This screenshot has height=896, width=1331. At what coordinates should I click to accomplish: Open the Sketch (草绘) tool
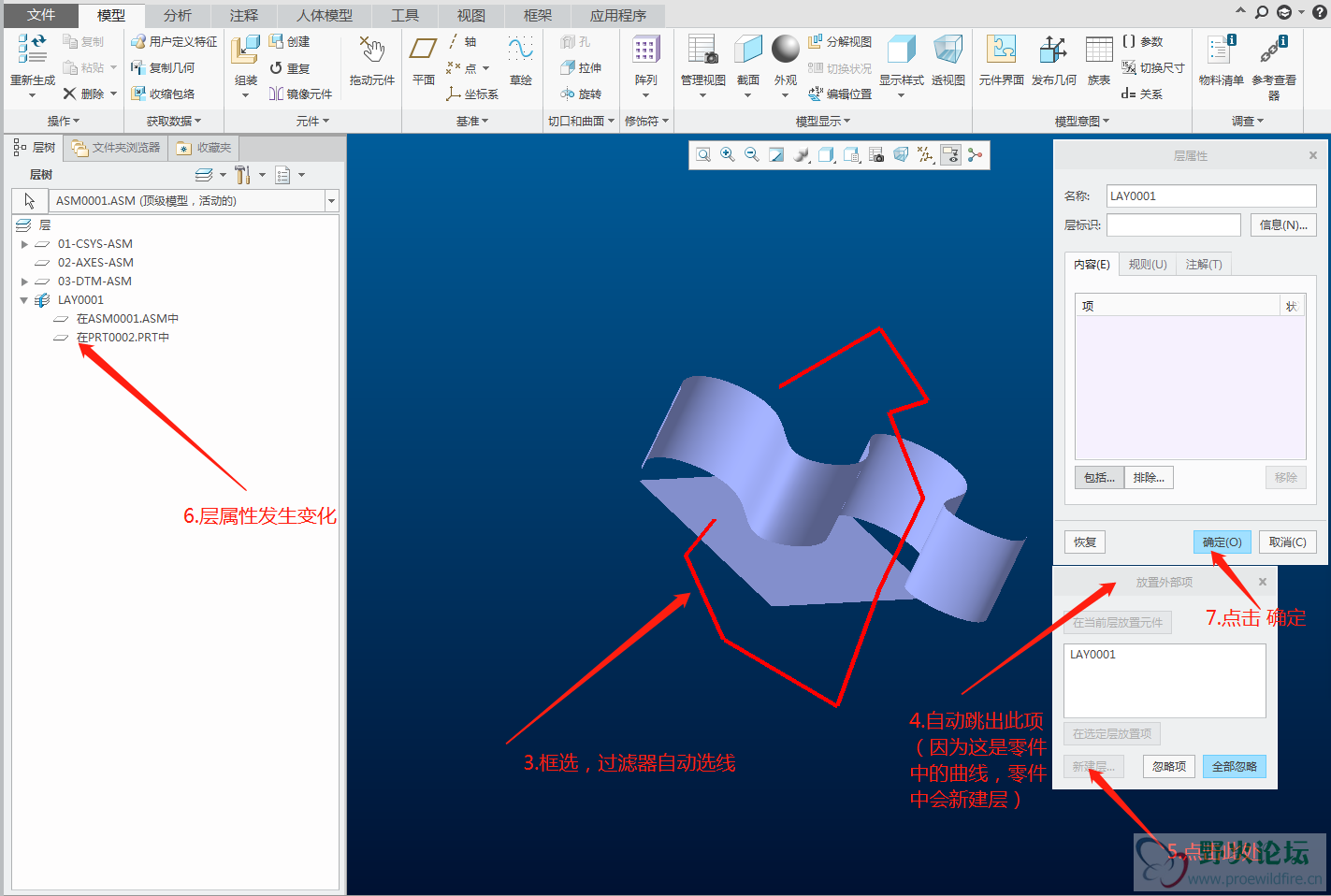click(x=520, y=51)
